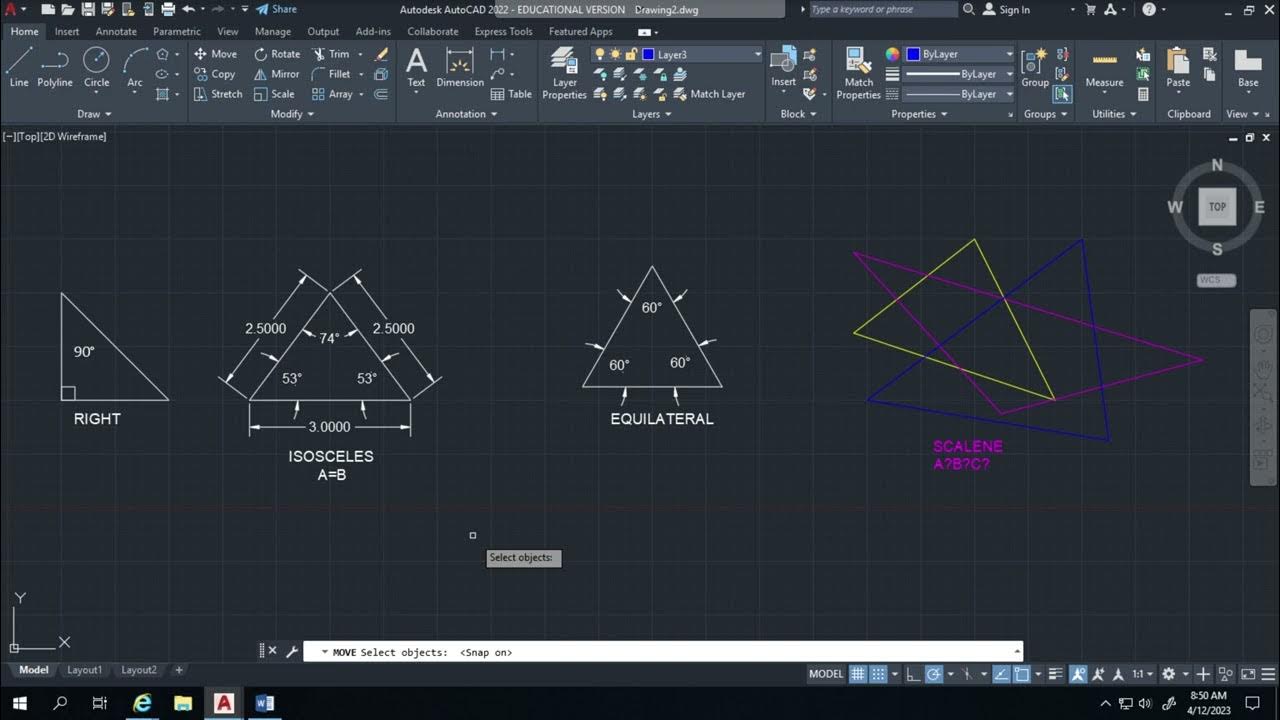
Task: Open the Parametric ribbon tab
Action: click(x=177, y=32)
